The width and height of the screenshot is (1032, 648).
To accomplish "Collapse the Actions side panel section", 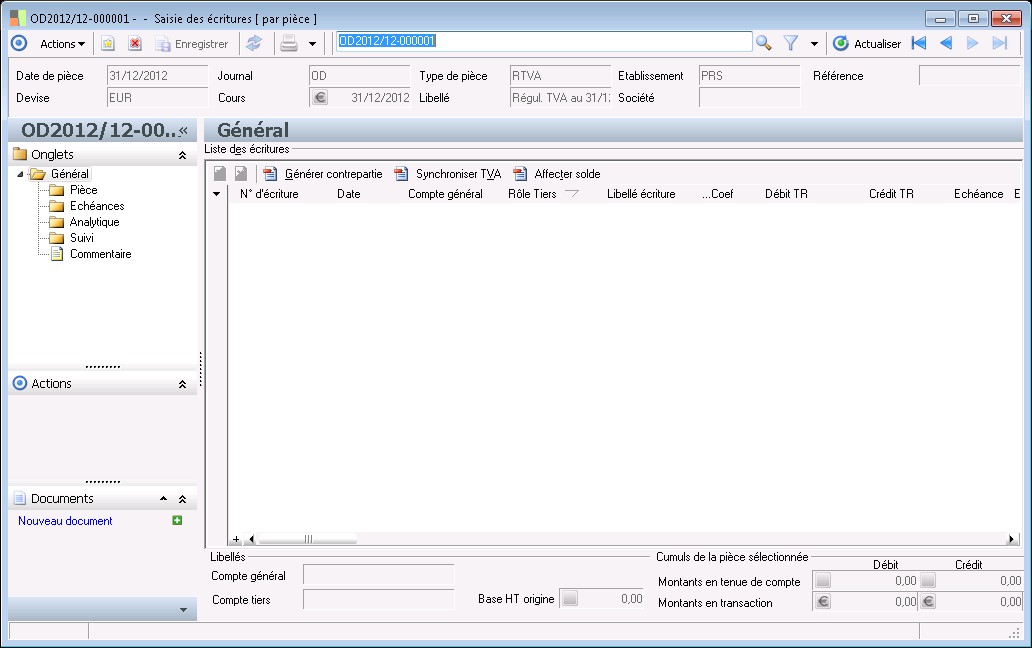I will coord(182,384).
